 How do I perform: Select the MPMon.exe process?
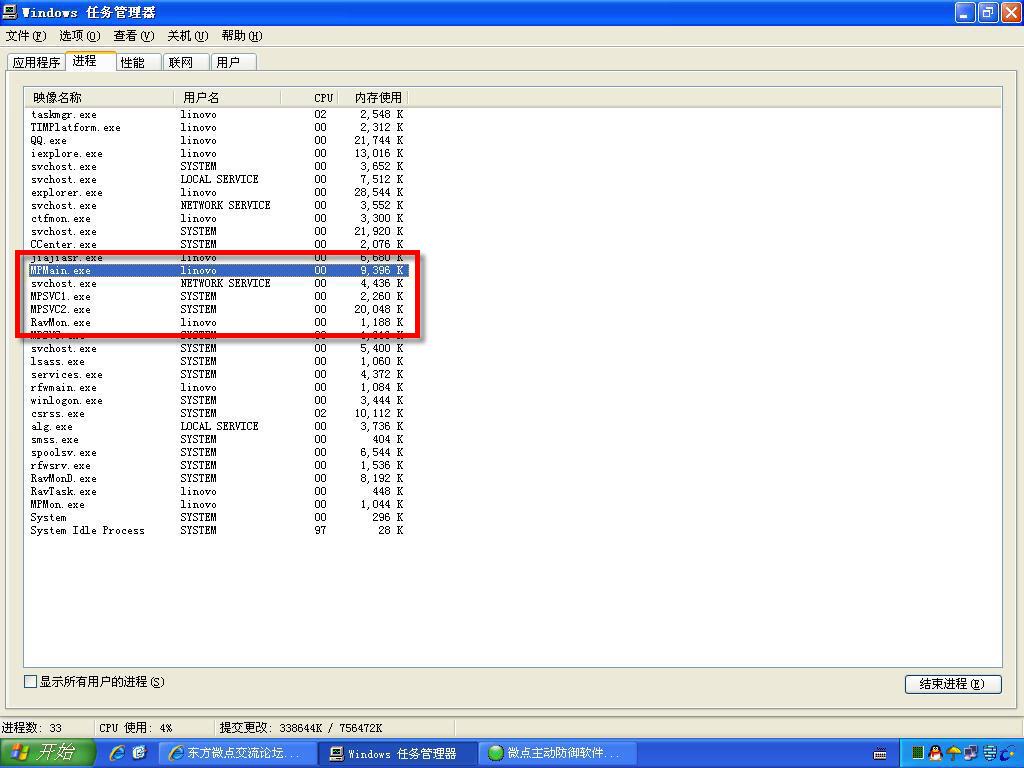tap(217, 504)
